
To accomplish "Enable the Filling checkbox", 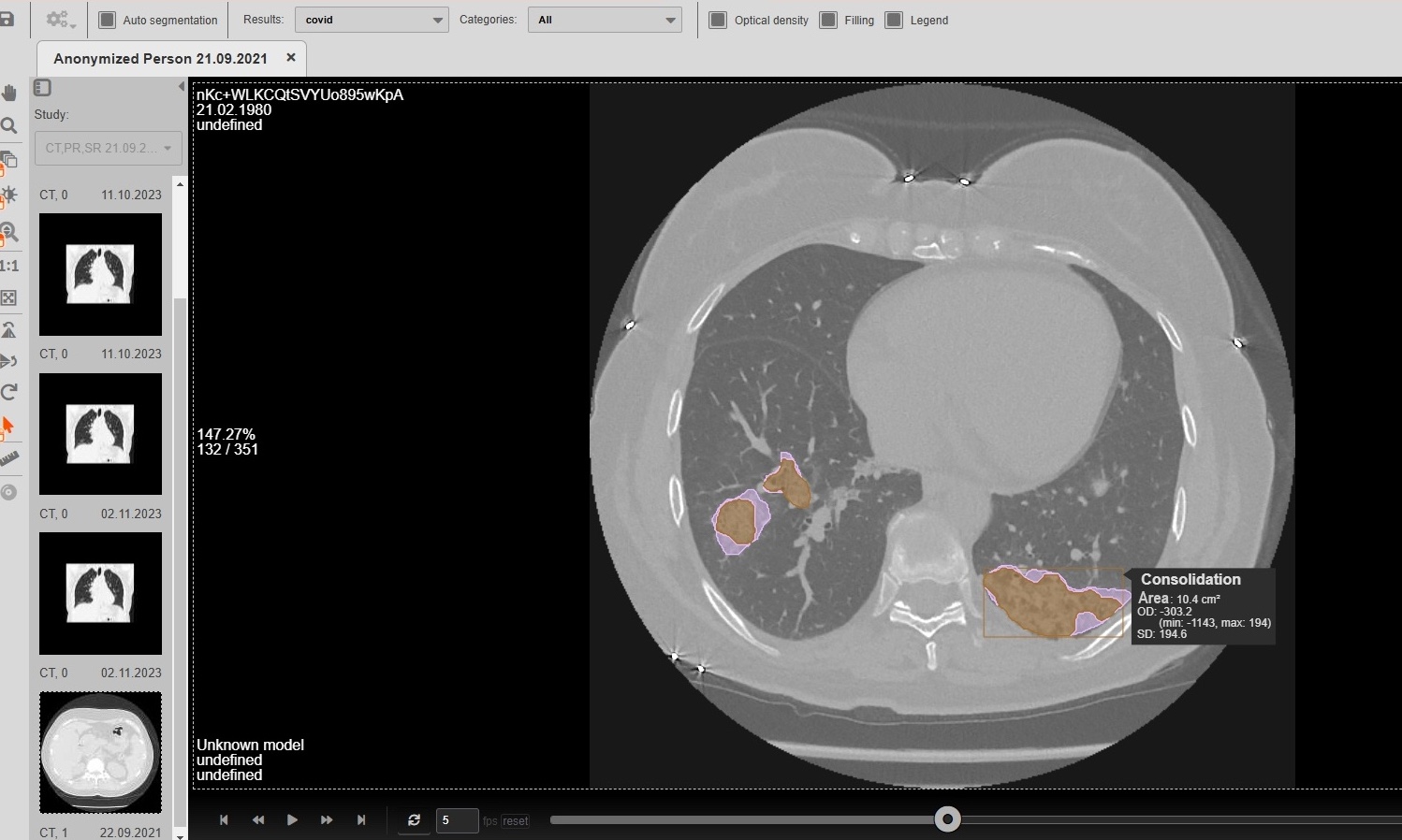I will pos(828,20).
